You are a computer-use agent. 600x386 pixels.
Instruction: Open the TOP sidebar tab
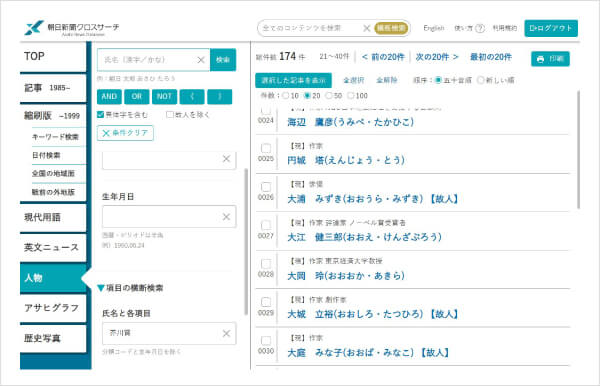(x=53, y=57)
